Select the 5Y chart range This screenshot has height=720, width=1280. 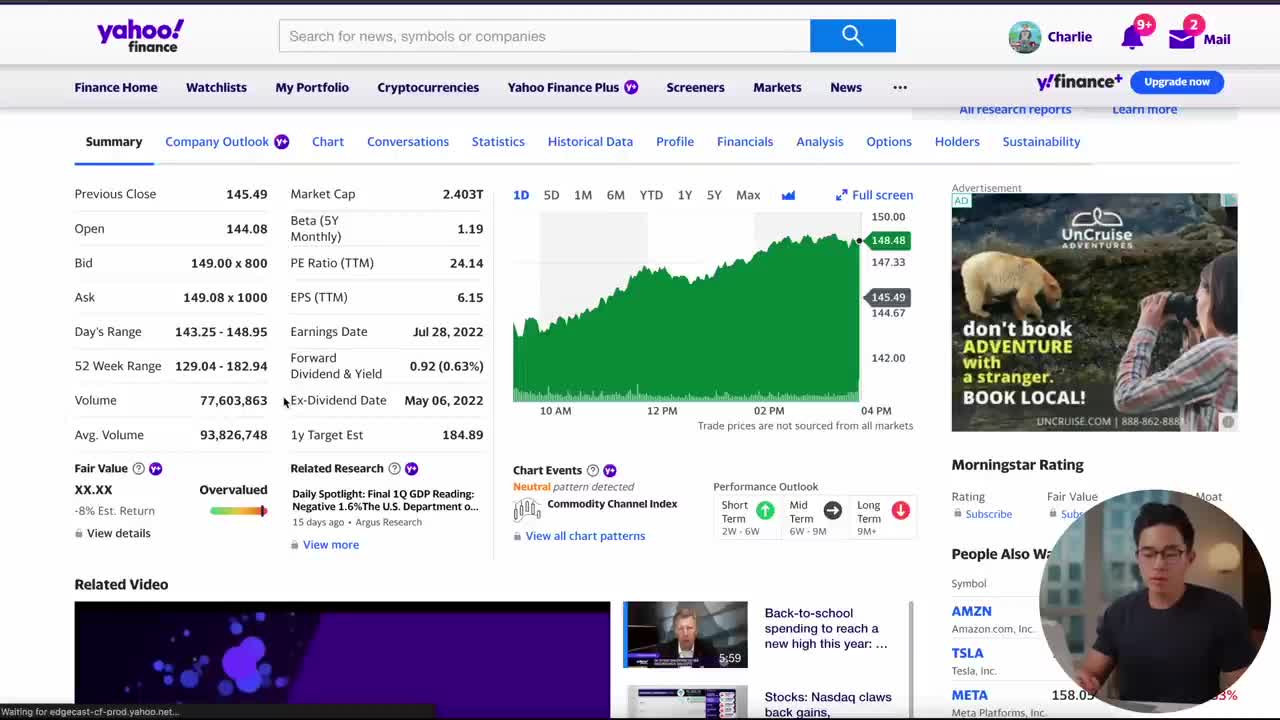click(714, 195)
